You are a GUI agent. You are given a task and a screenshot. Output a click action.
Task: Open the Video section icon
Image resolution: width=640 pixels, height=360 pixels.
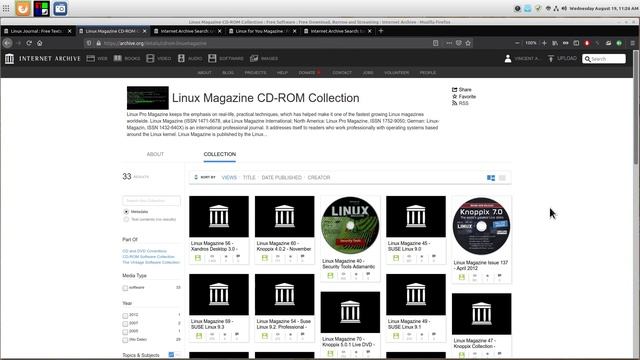click(x=150, y=58)
